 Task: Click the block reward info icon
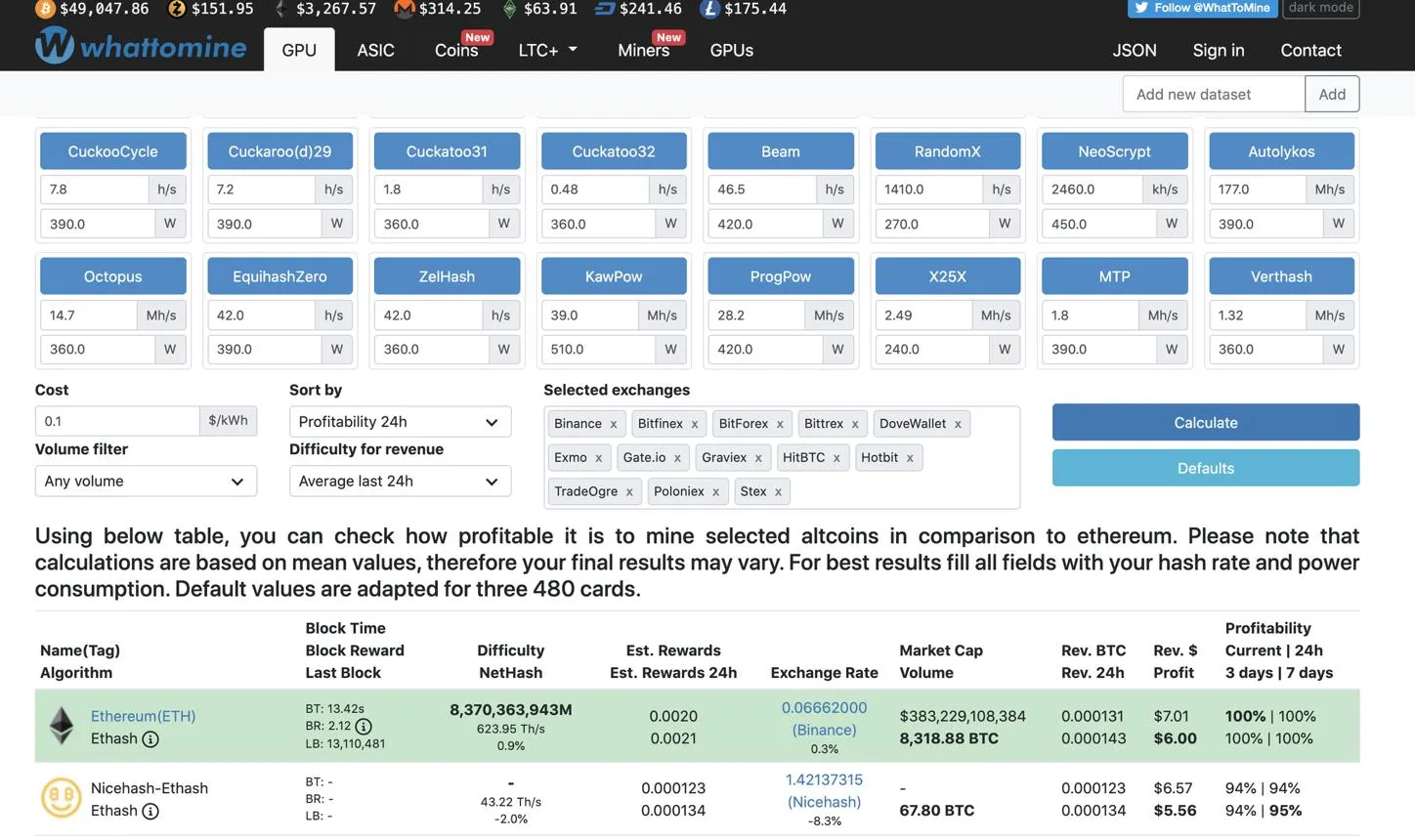coord(364,727)
